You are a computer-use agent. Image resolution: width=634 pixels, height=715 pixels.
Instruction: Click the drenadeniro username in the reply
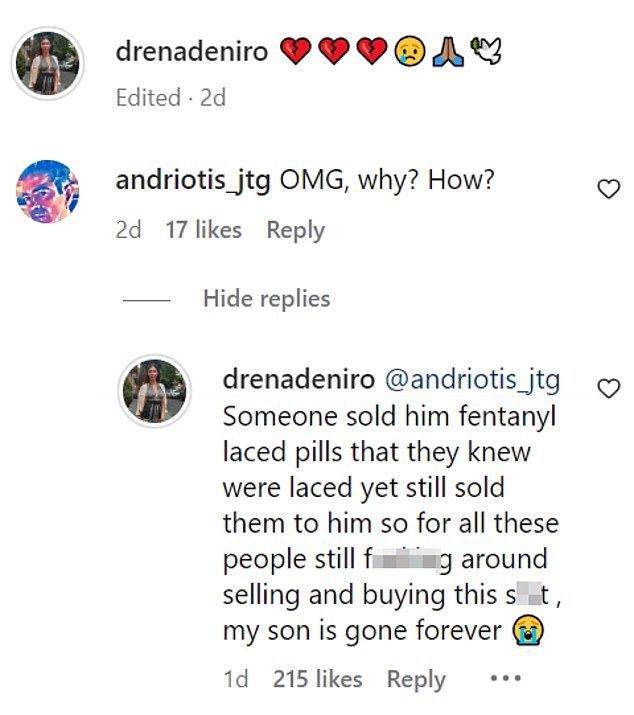(299, 380)
